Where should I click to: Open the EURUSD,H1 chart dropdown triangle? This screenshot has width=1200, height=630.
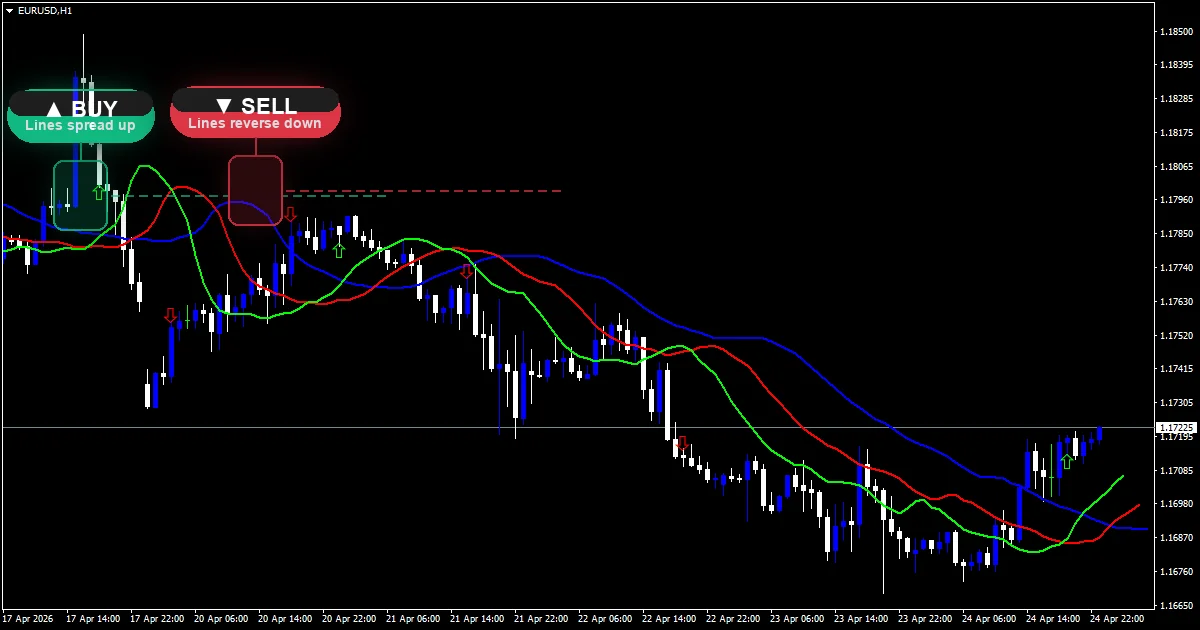click(x=9, y=10)
